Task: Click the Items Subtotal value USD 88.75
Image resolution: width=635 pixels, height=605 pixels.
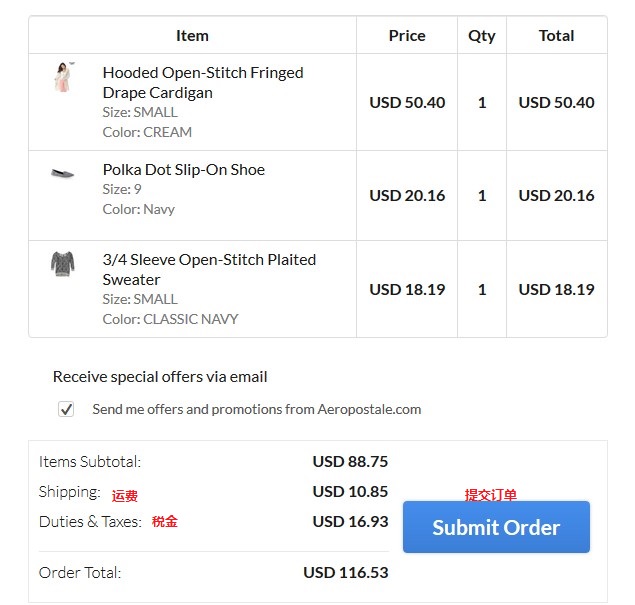Action: pyautogui.click(x=350, y=461)
